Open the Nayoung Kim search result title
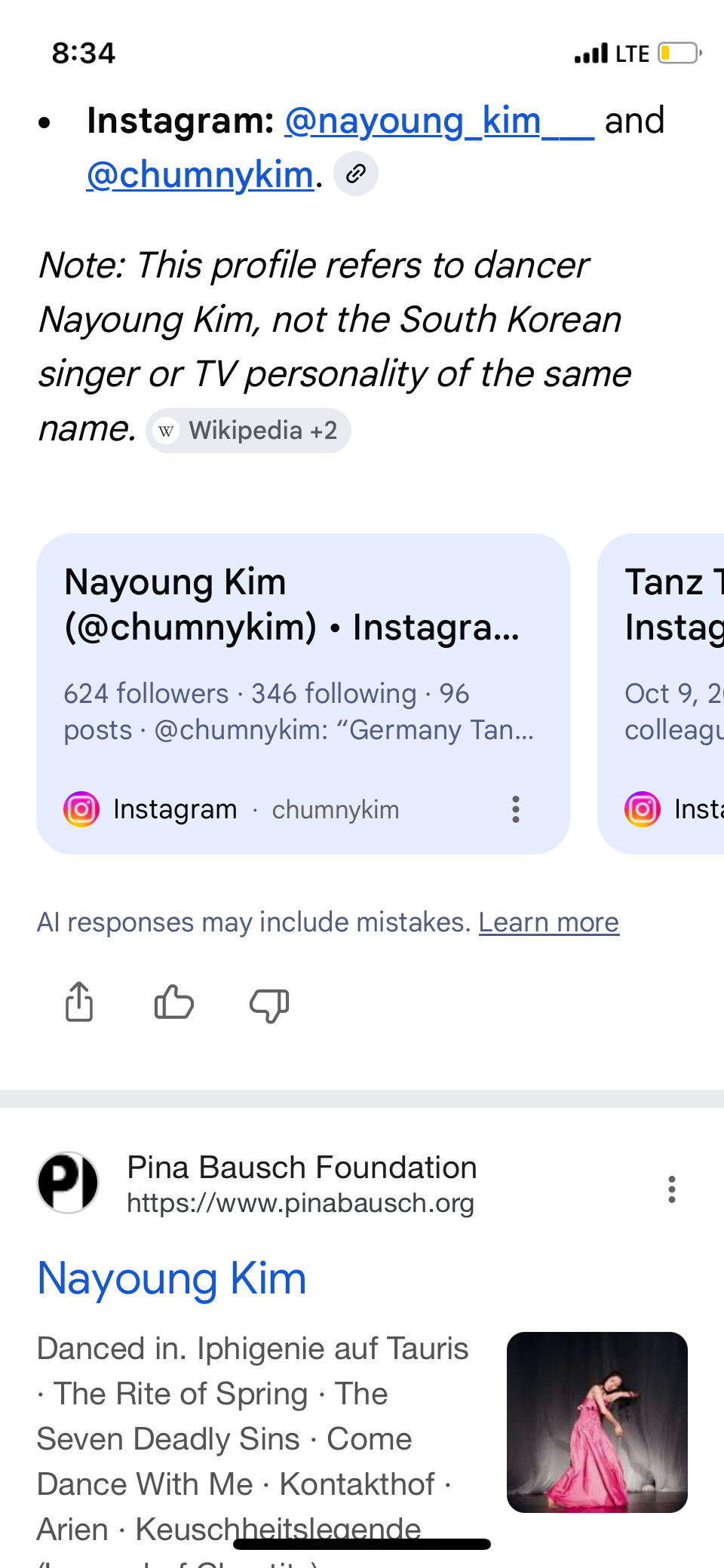Image resolution: width=724 pixels, height=1568 pixels. [x=172, y=1278]
